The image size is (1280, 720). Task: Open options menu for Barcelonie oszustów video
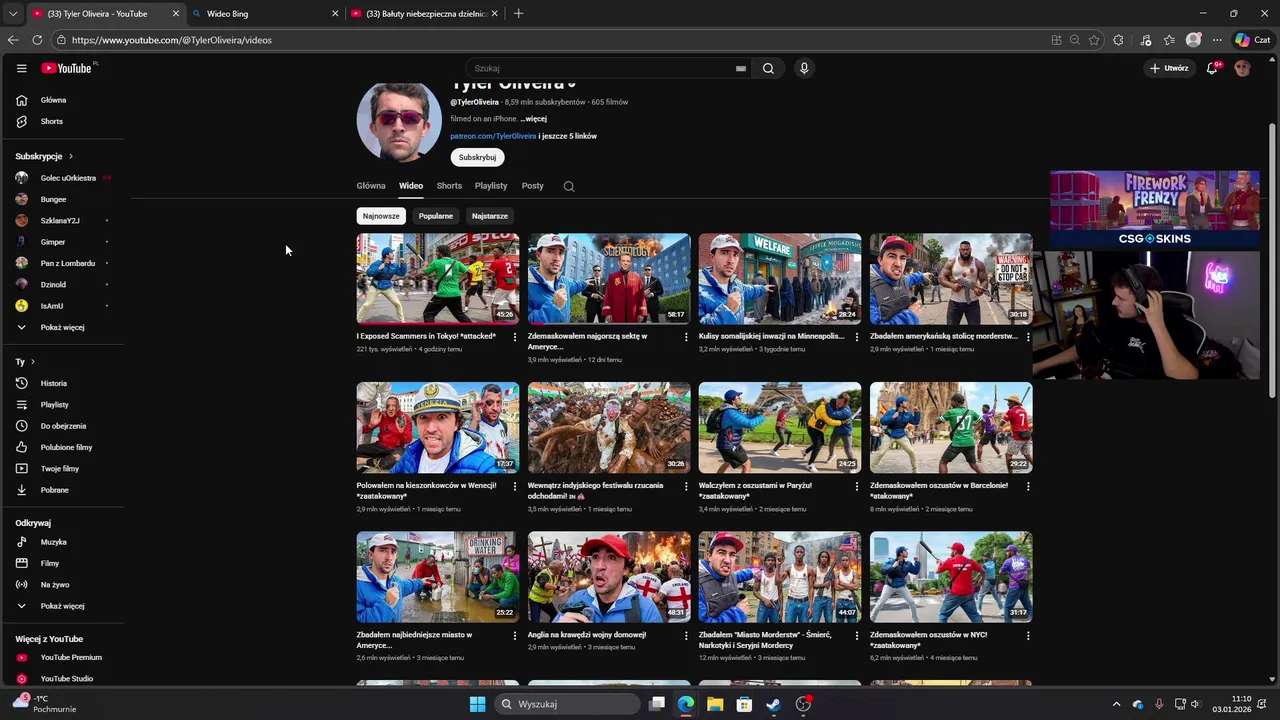pyautogui.click(x=1028, y=486)
